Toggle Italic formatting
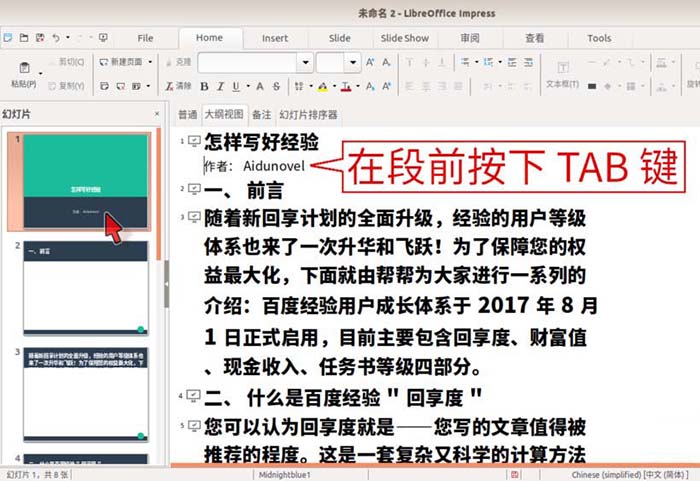The height and width of the screenshot is (481, 700). point(220,86)
